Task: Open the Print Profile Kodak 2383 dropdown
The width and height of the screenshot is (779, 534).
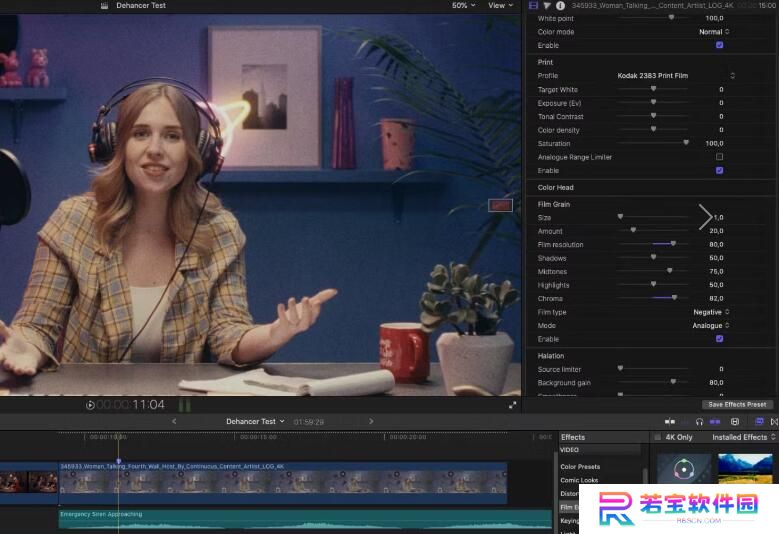Action: [676, 76]
